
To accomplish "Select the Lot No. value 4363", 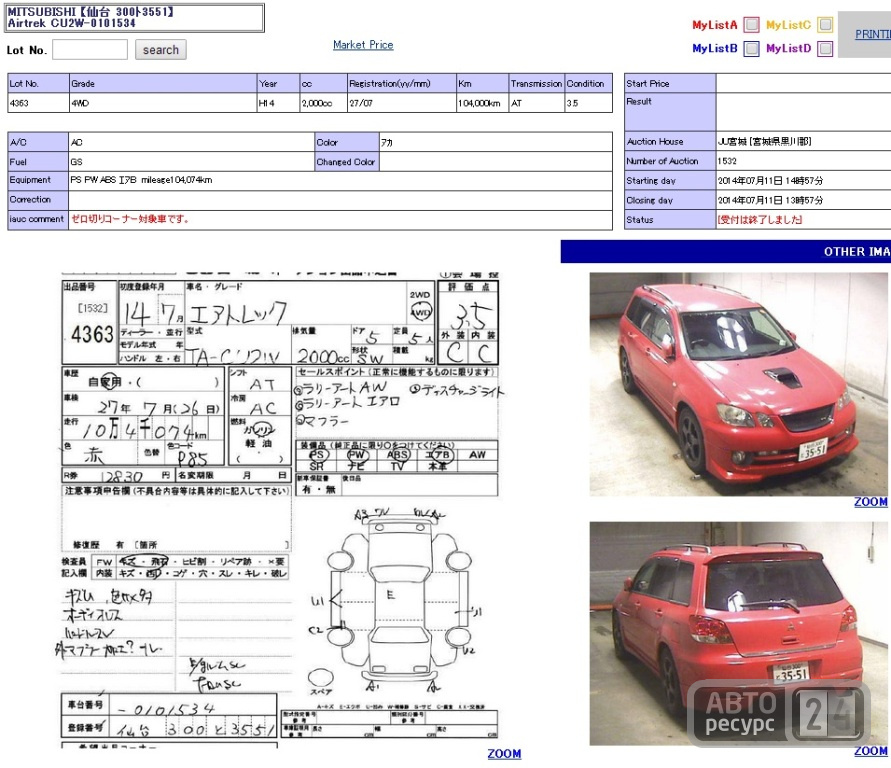I will click(x=19, y=103).
